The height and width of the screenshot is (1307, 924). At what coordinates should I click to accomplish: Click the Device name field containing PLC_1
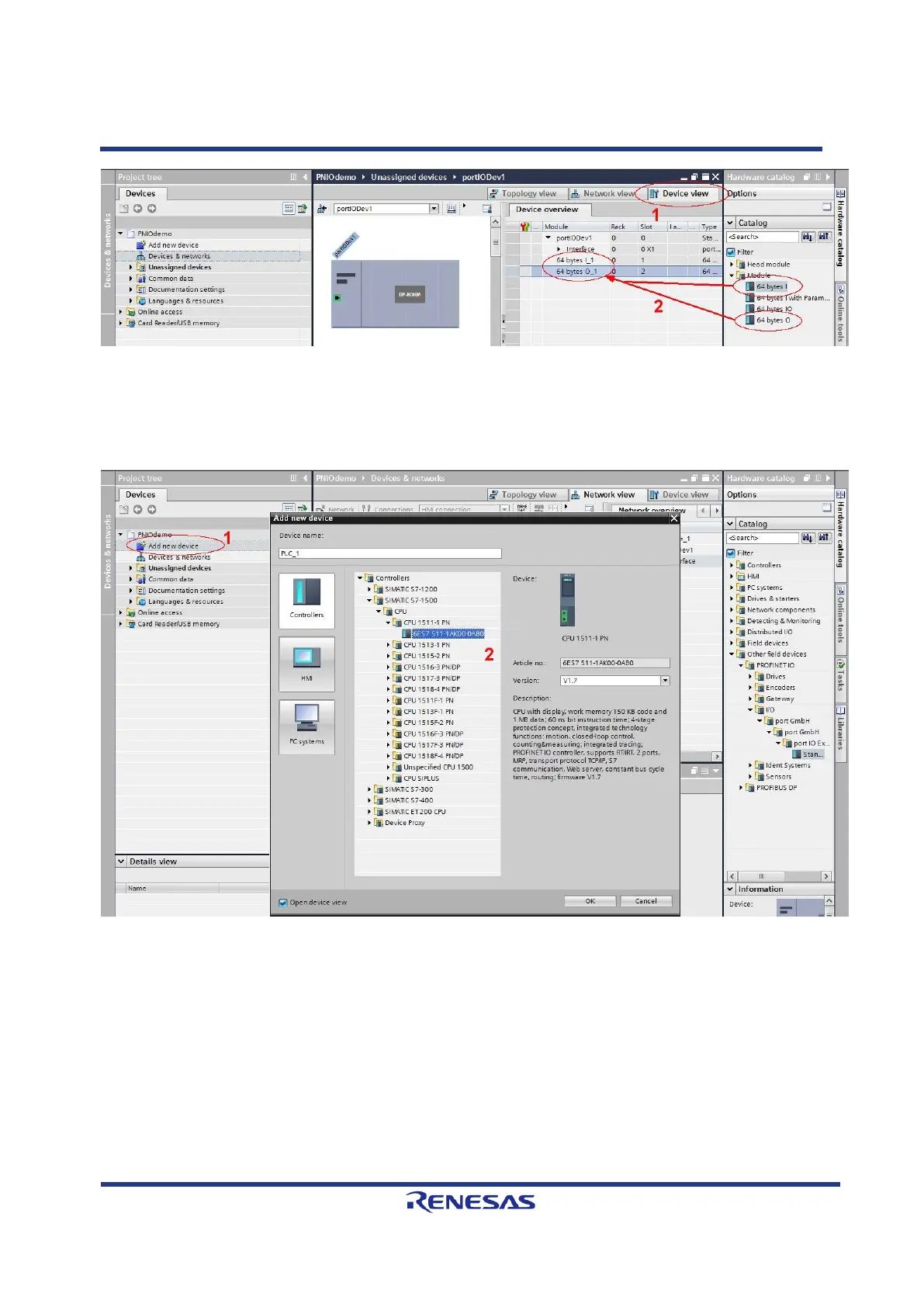[390, 553]
